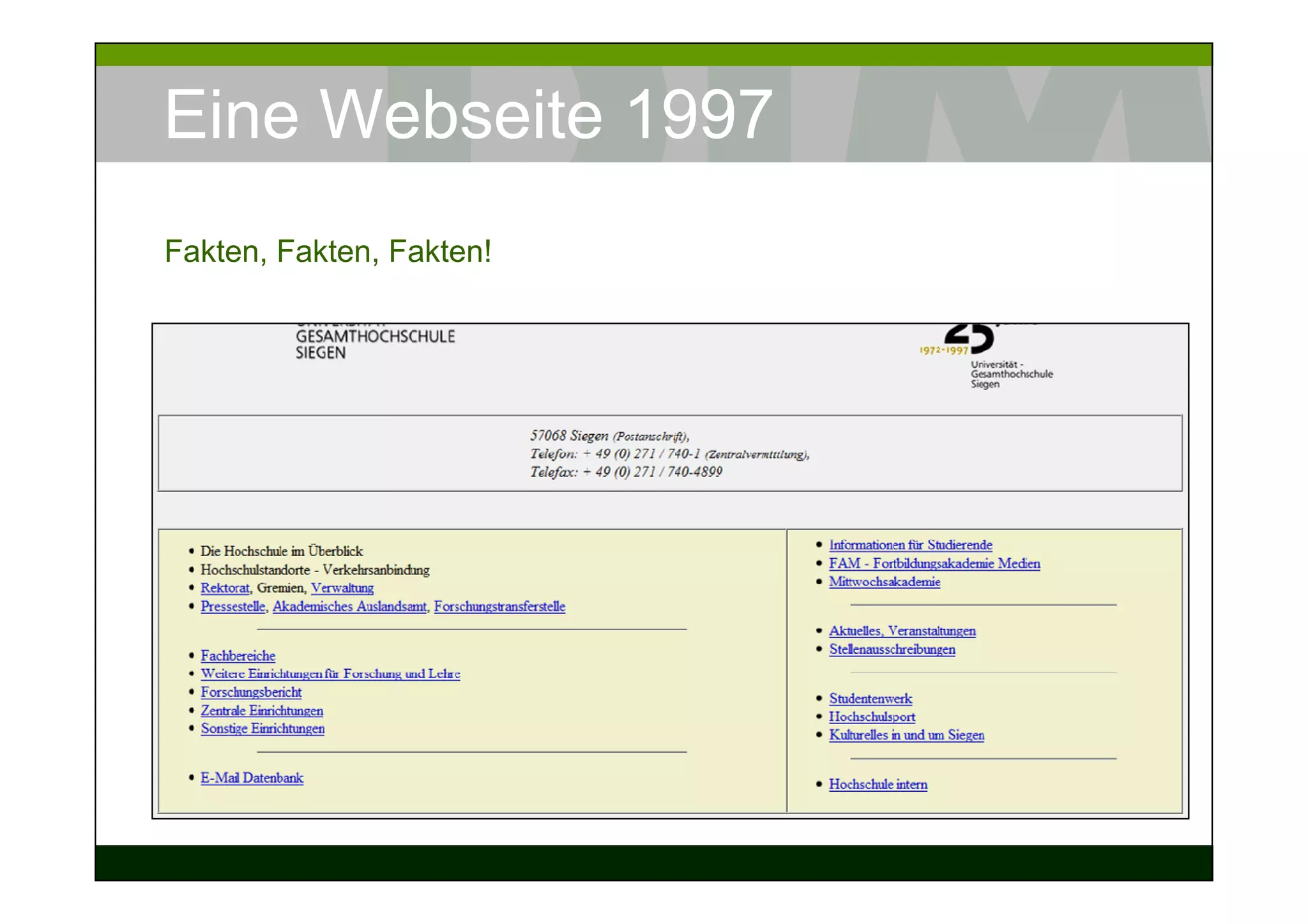Open the Hochschulsport link
Screen dimensions: 1308x924
872,717
